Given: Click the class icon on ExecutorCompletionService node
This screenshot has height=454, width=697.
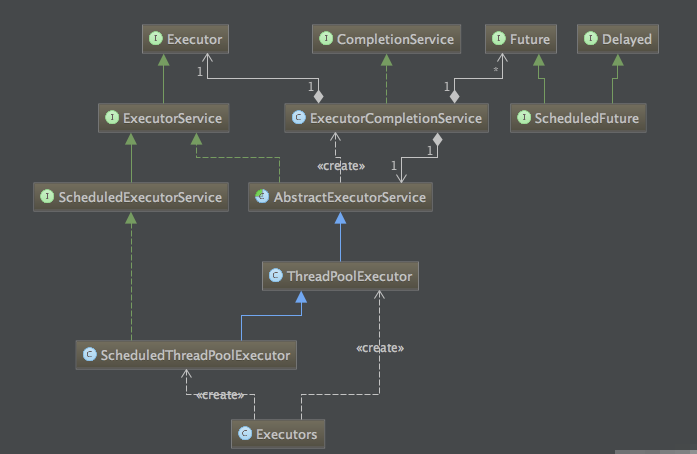Looking at the screenshot, I should [x=299, y=118].
